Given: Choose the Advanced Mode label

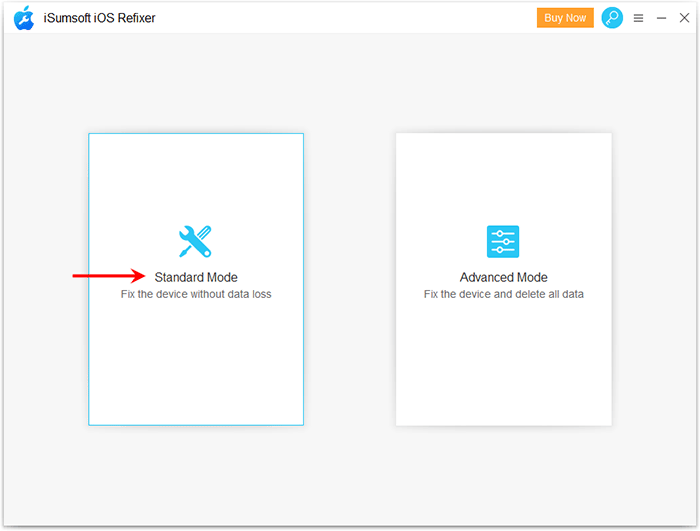Looking at the screenshot, I should tap(504, 277).
